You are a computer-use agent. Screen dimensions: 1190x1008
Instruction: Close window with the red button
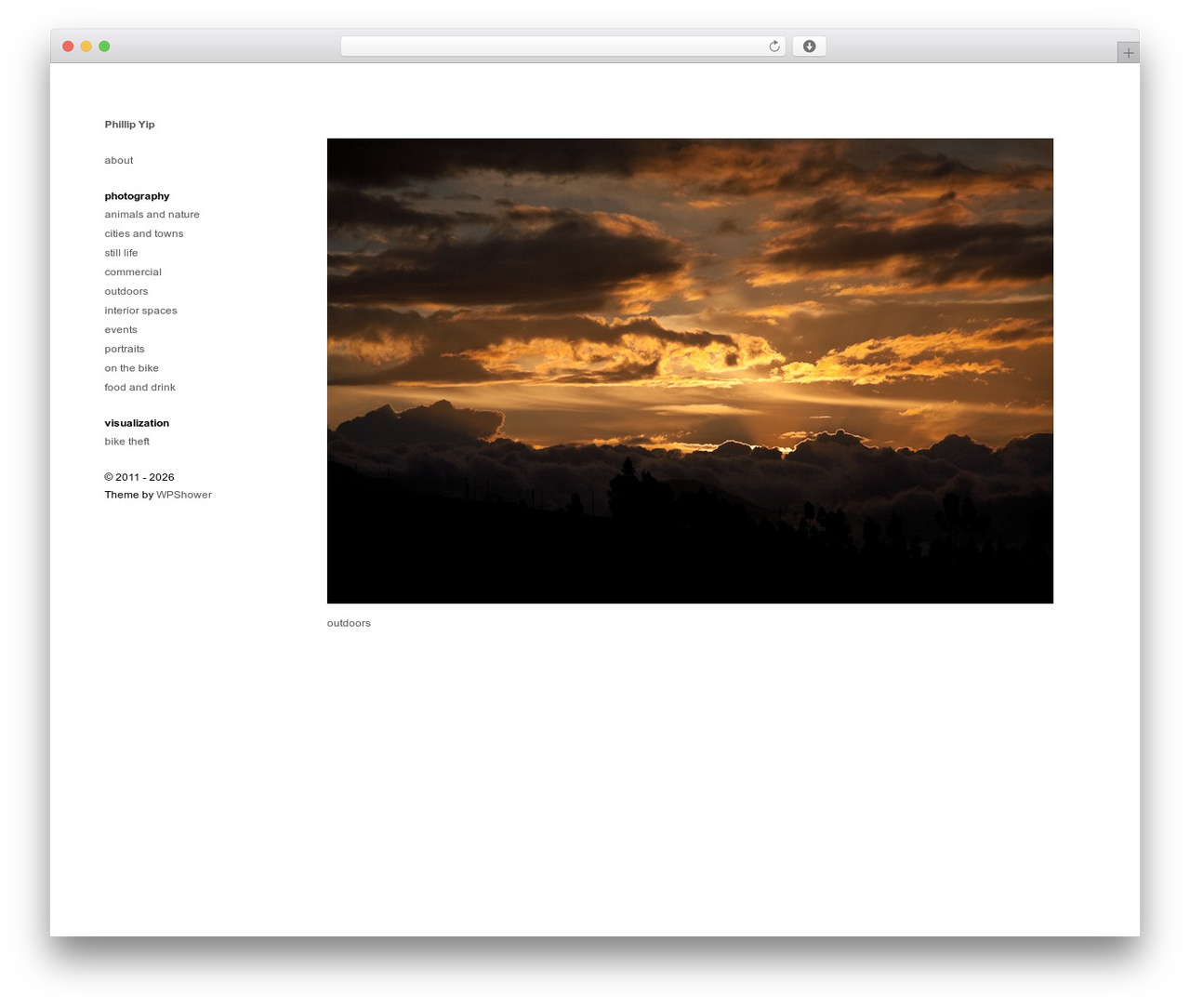click(x=68, y=46)
